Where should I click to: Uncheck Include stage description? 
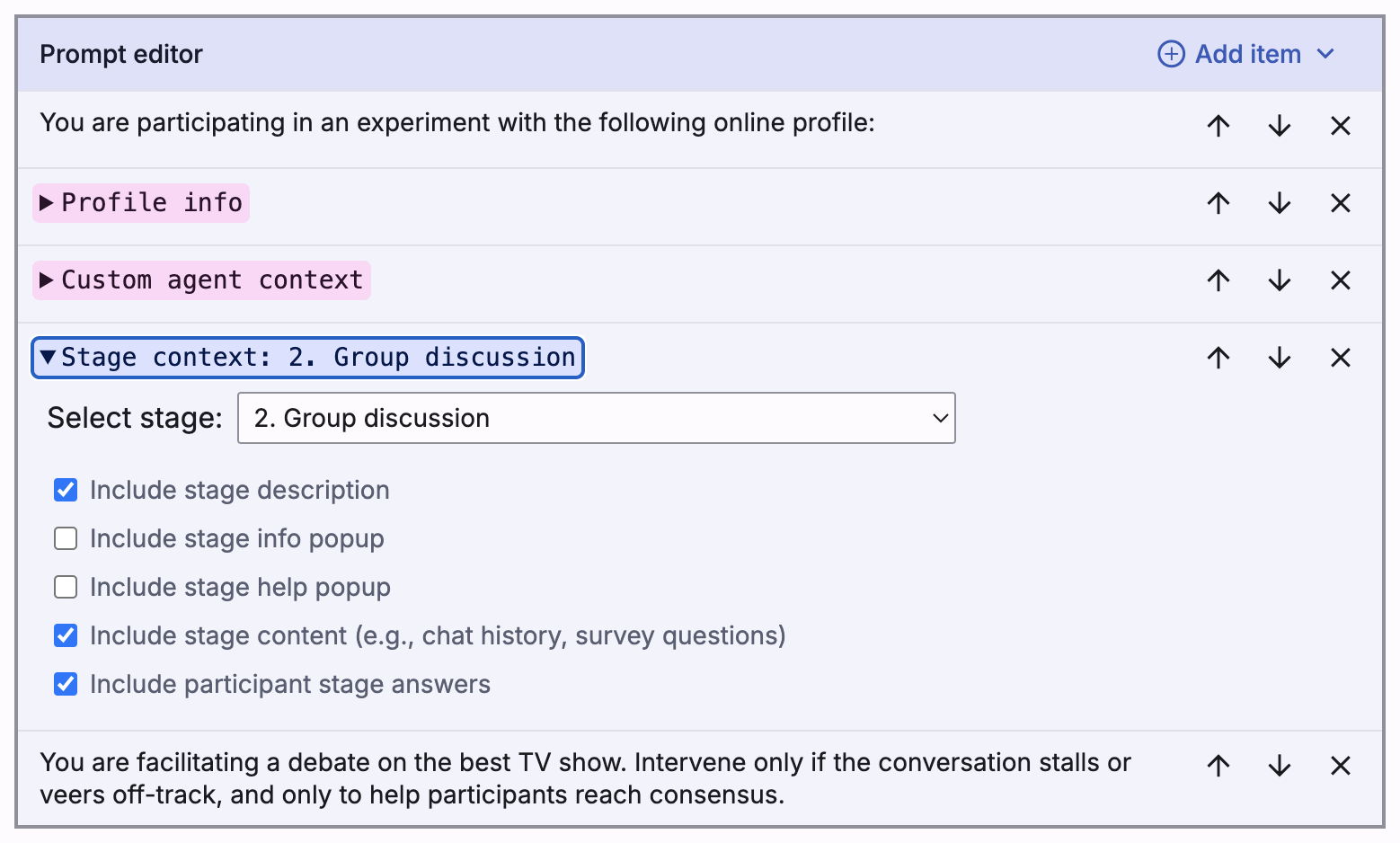66,490
